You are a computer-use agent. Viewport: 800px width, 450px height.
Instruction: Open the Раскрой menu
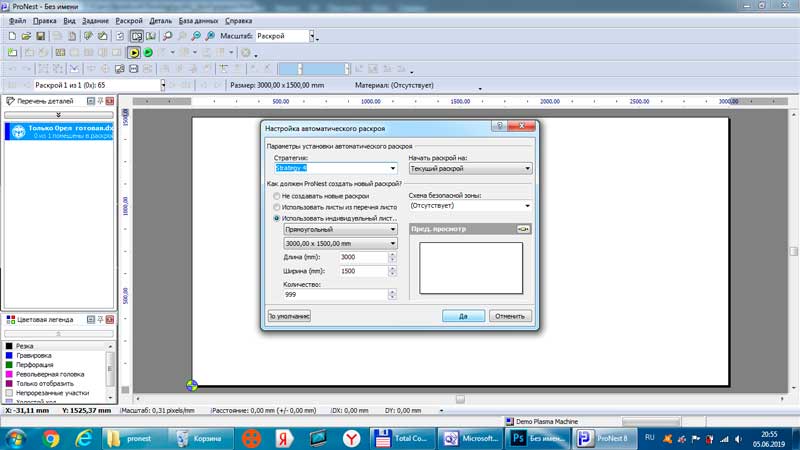(x=129, y=21)
